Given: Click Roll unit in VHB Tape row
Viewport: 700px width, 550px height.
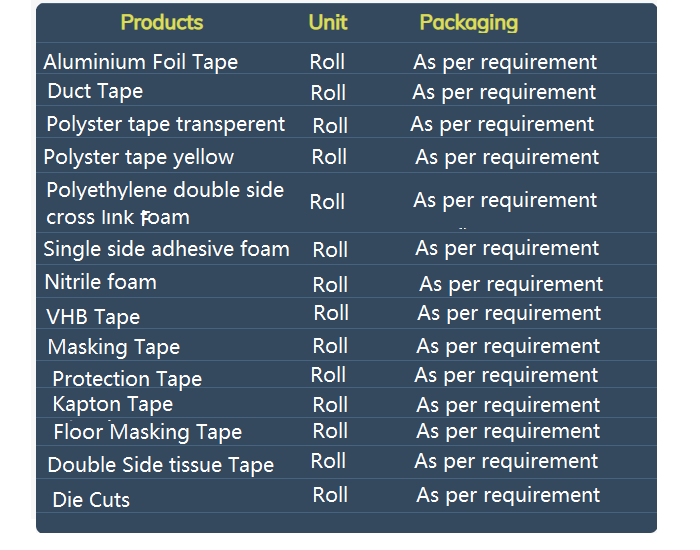Looking at the screenshot, I should 331,313.
